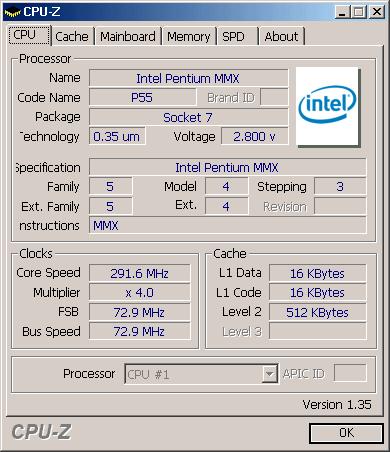
Task: Expand the Processor CPU #1 dropdown arrow
Action: [x=270, y=374]
